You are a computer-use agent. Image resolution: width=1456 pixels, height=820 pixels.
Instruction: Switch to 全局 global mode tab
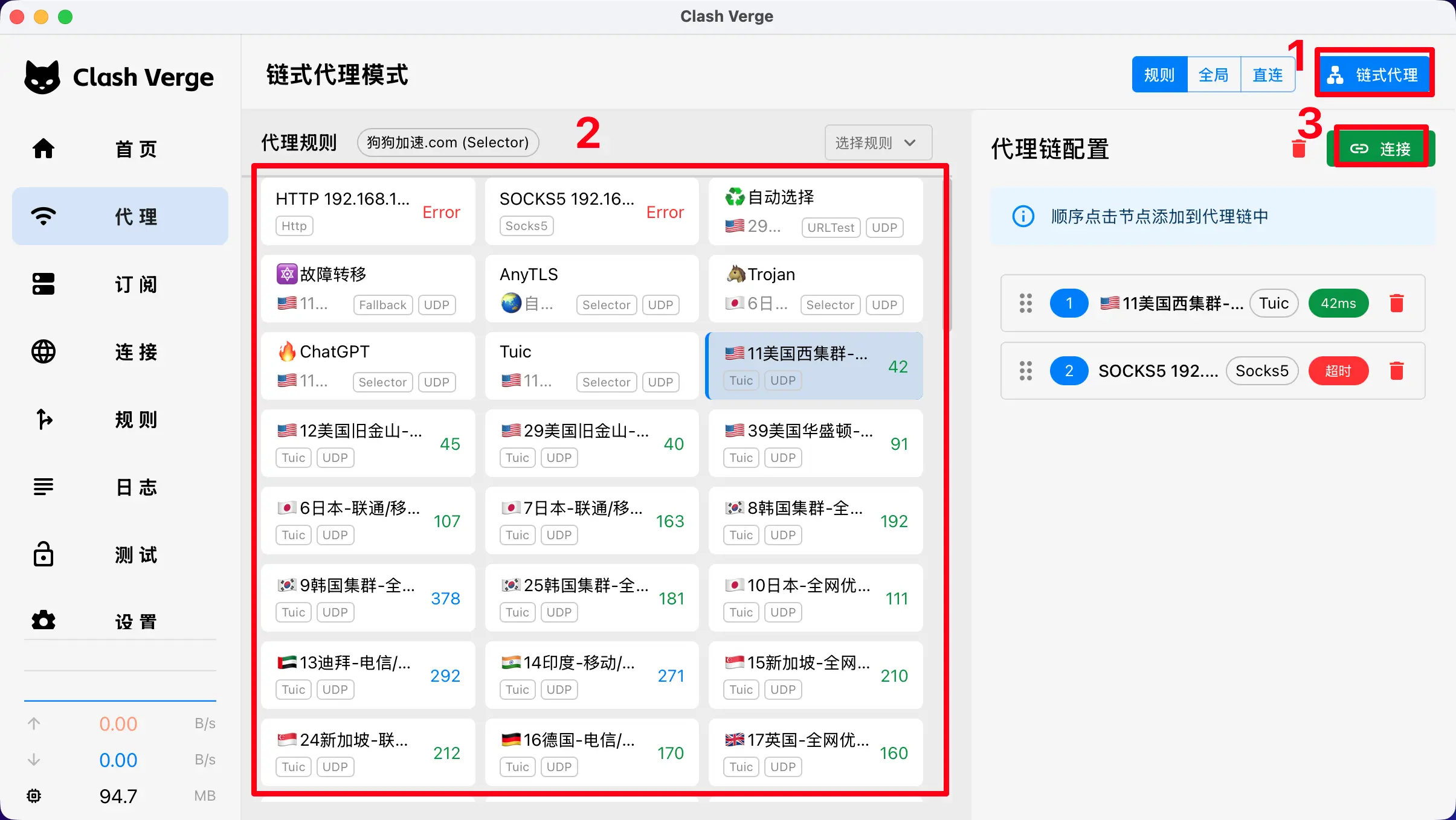1213,74
